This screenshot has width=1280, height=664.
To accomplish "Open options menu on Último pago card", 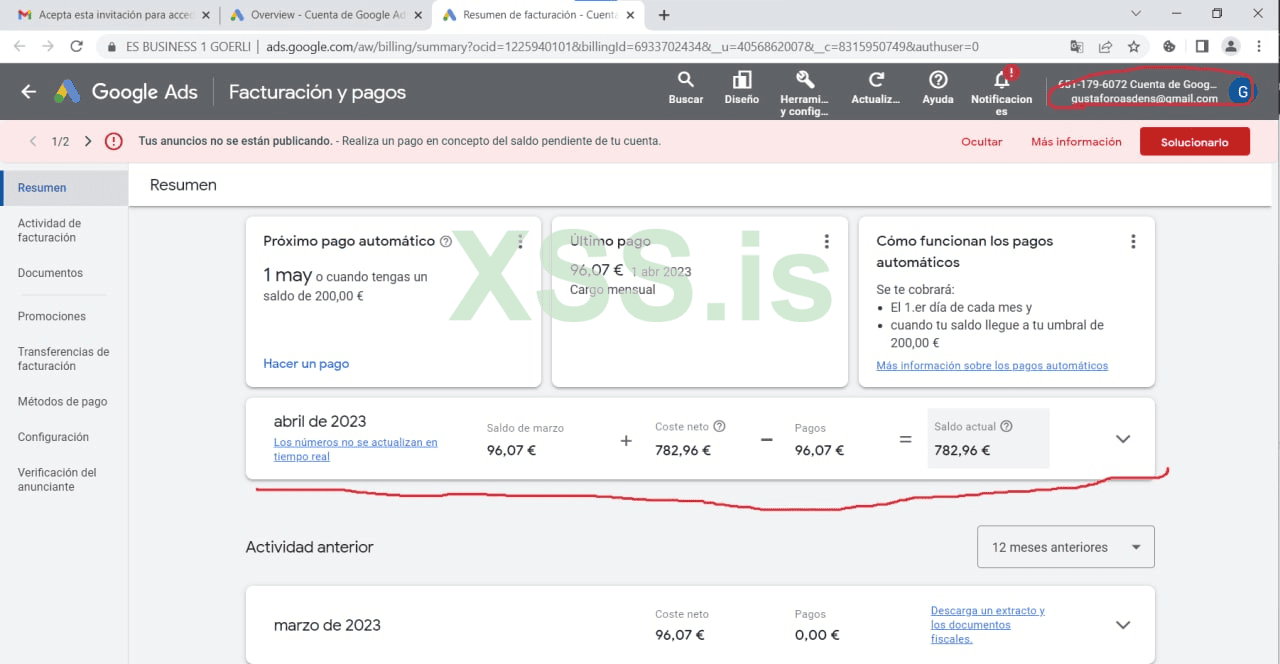I will (826, 242).
